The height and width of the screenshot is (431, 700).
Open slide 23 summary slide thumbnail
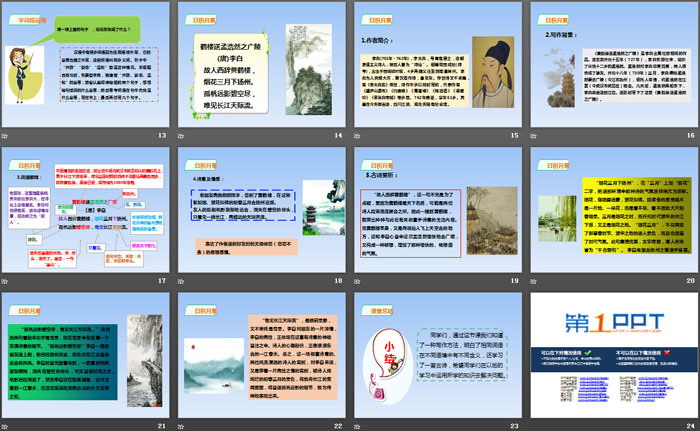(438, 355)
